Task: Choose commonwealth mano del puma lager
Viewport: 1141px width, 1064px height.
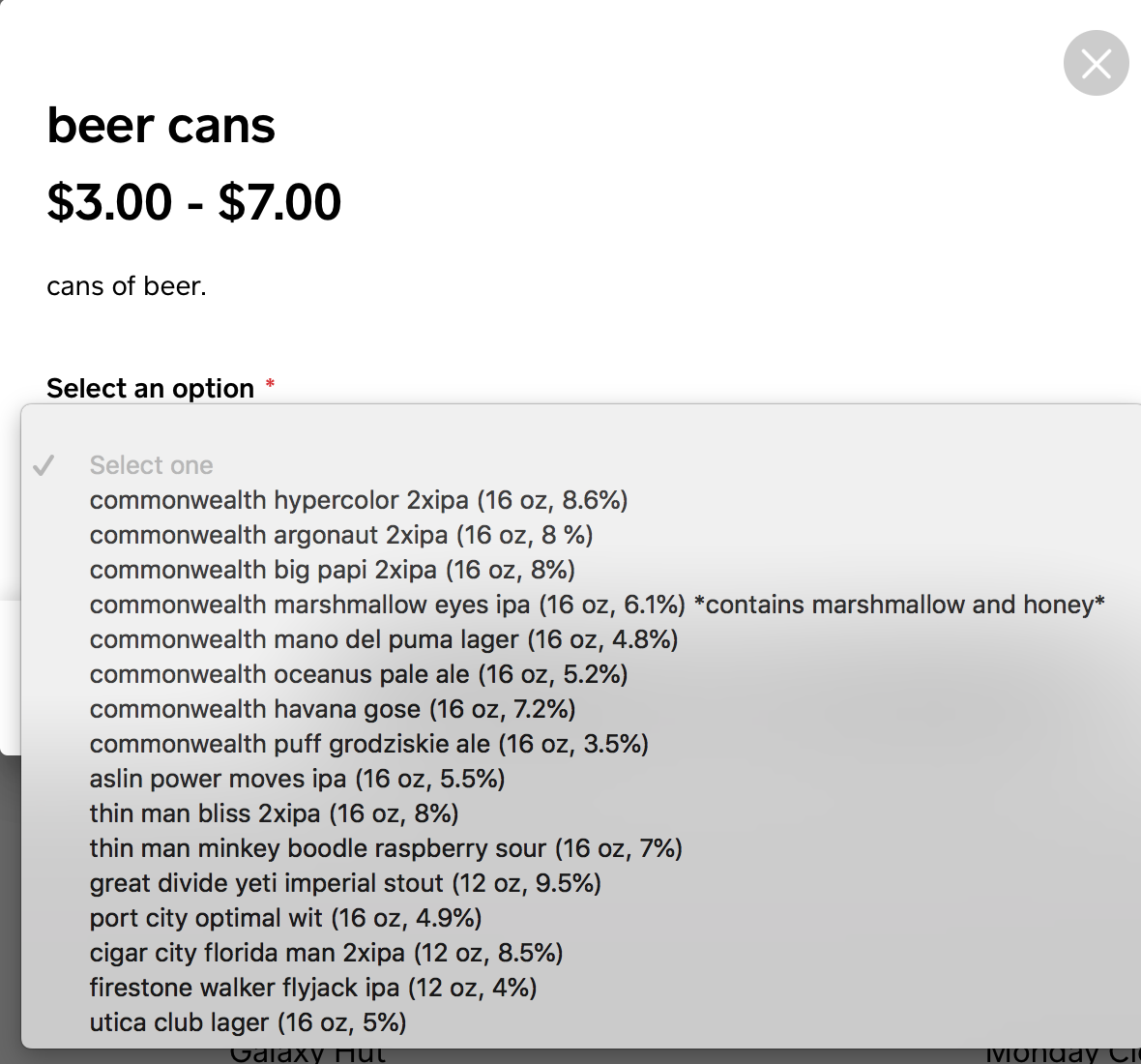Action: [x=384, y=639]
